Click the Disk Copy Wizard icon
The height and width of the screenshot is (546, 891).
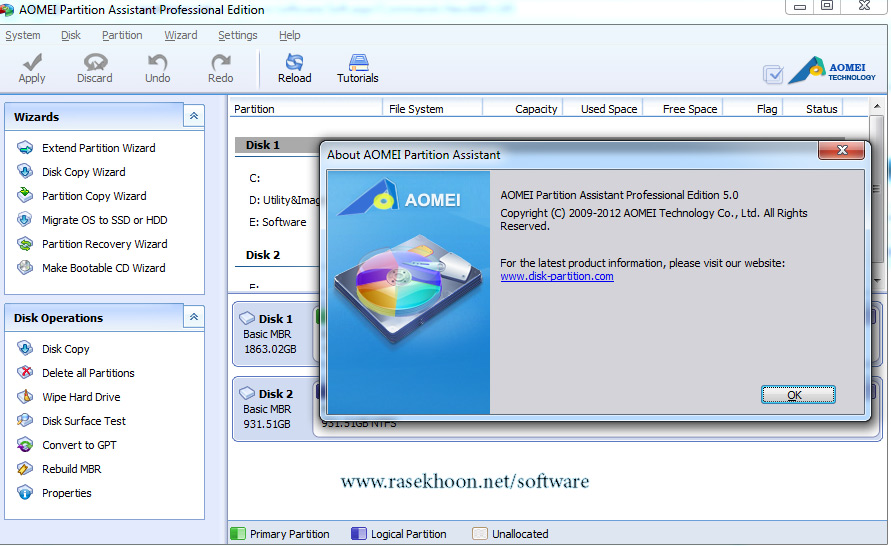[25, 172]
